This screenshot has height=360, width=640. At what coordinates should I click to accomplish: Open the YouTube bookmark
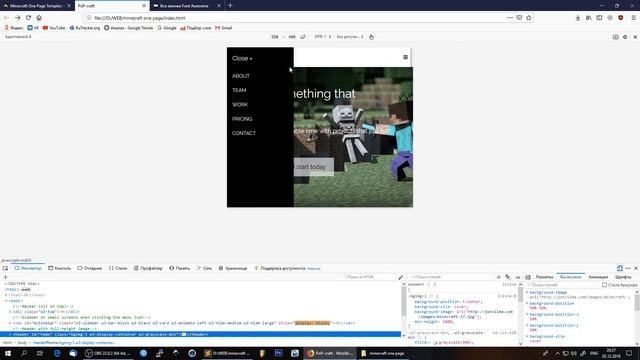pyautogui.click(x=54, y=28)
